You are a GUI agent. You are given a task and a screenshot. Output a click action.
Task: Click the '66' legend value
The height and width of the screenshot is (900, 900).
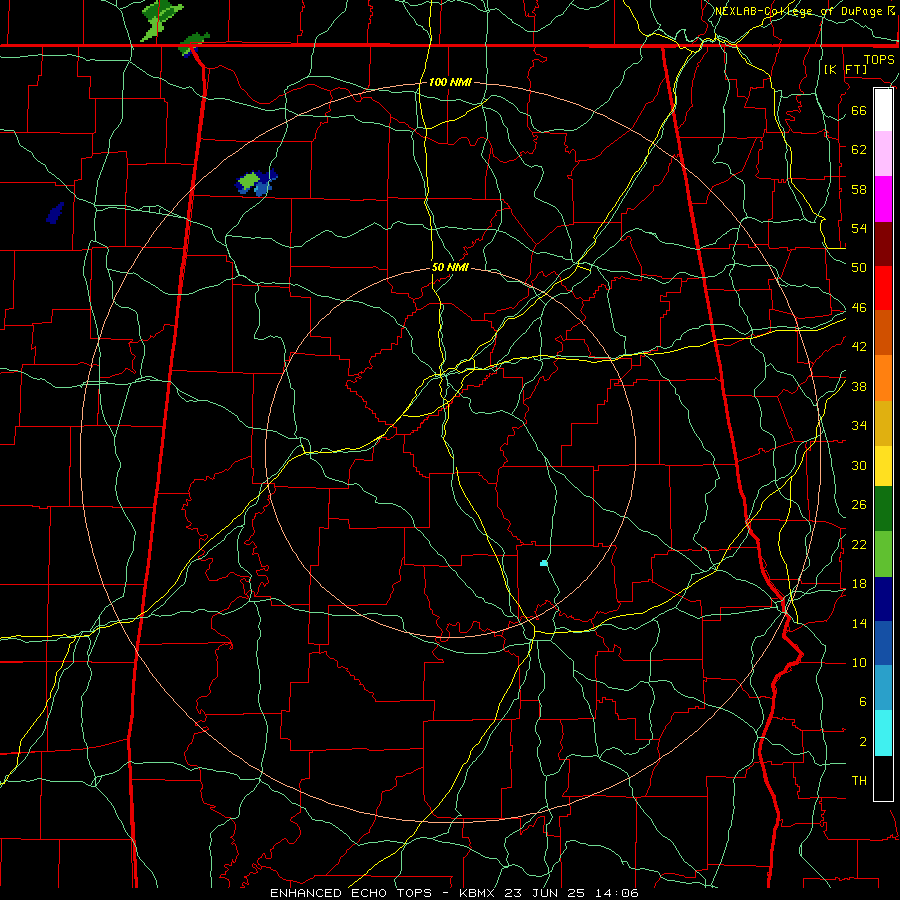pos(859,110)
